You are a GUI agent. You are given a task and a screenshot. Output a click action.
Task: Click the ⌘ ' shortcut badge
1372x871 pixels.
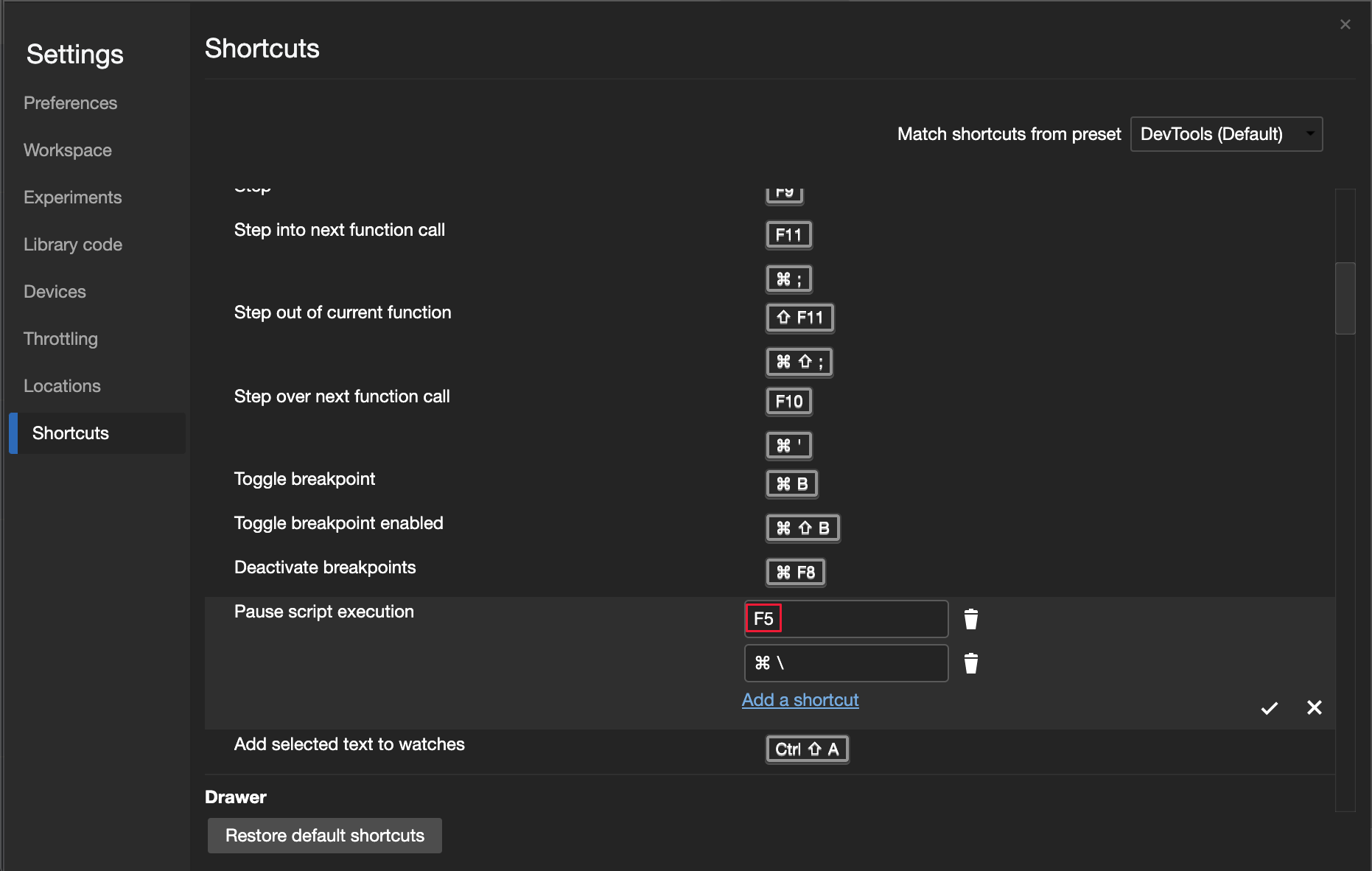pyautogui.click(x=788, y=446)
